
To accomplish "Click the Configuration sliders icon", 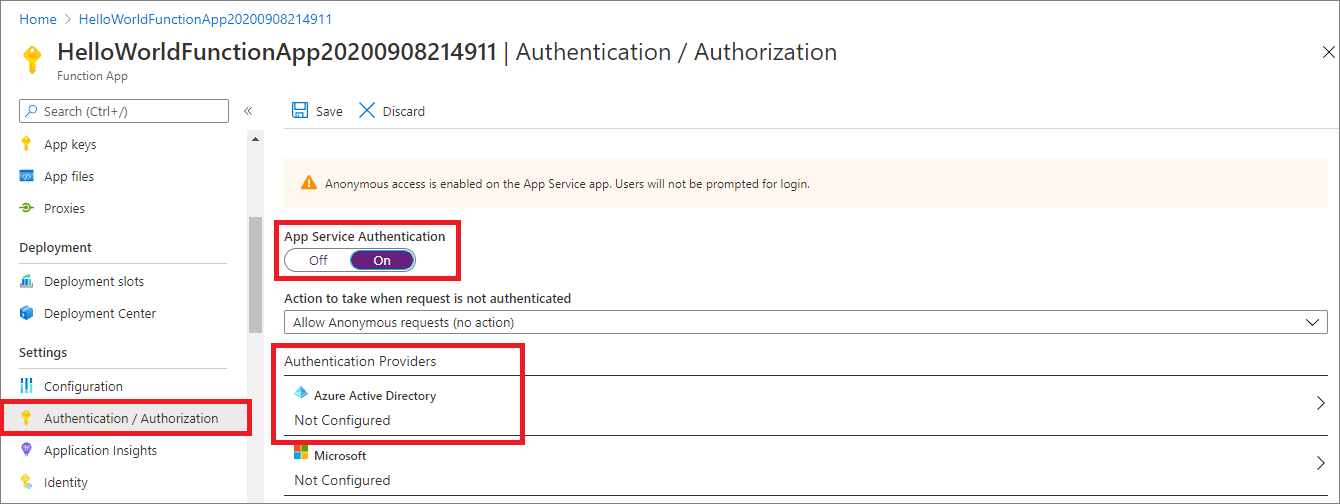I will tap(27, 387).
